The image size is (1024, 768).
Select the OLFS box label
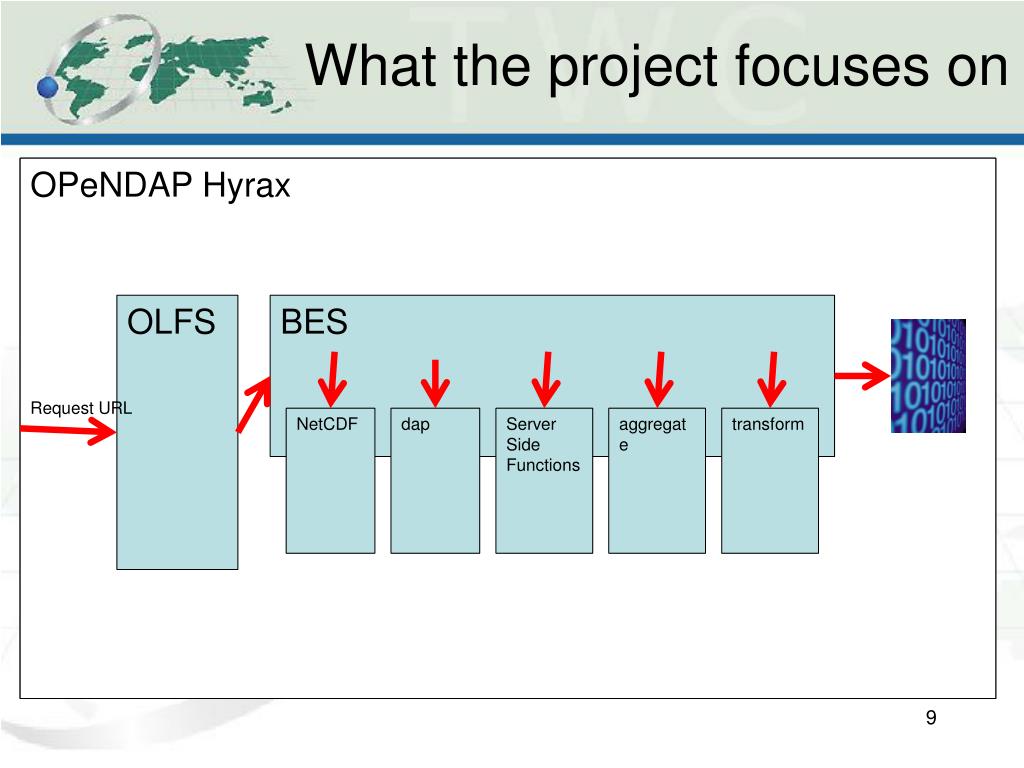coord(171,322)
